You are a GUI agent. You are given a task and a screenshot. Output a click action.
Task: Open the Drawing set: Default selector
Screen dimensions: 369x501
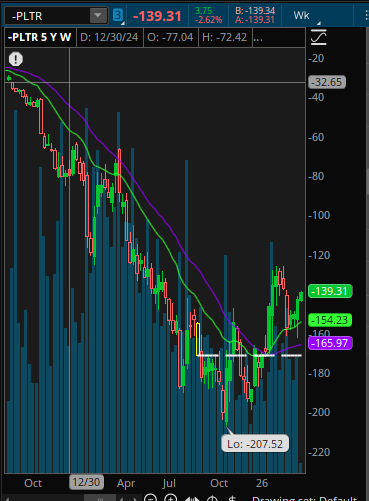(x=305, y=498)
